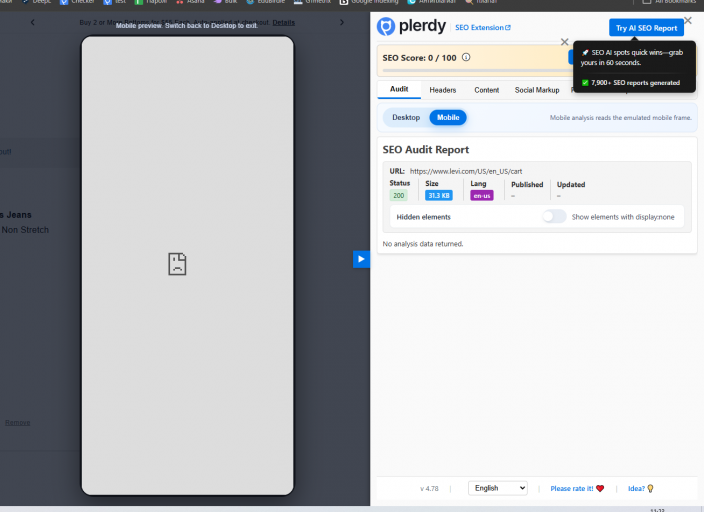Image resolution: width=704 pixels, height=512 pixels.
Task: Click the next banner arrow on page
Action: (x=342, y=22)
